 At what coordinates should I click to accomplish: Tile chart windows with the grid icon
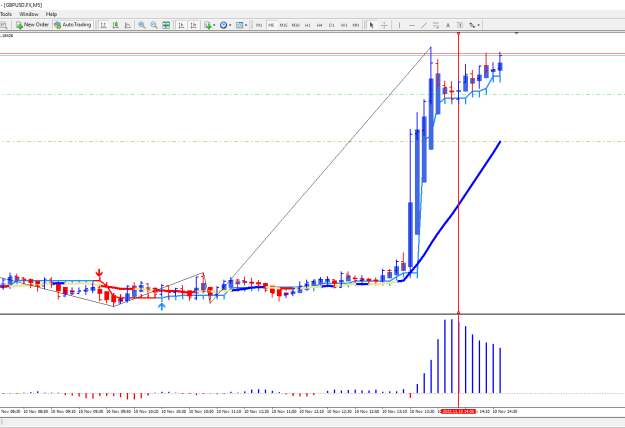click(166, 25)
